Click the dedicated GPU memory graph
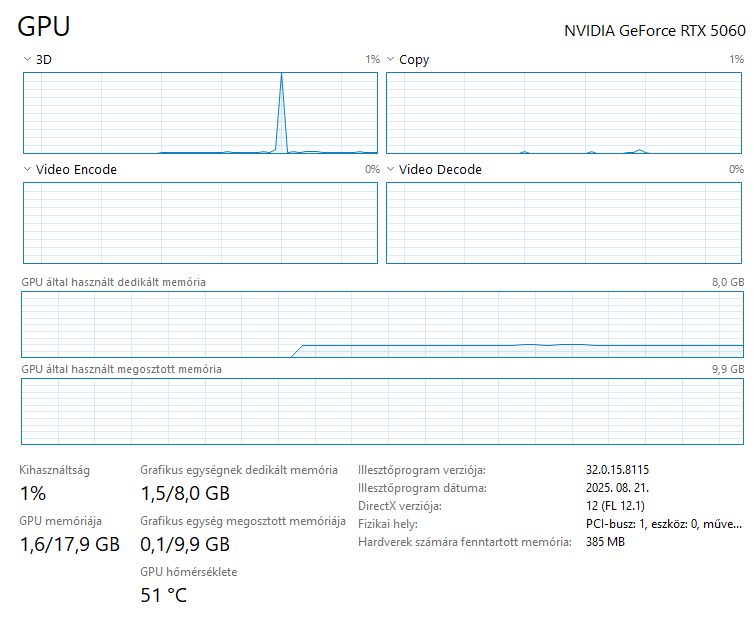 tap(382, 324)
